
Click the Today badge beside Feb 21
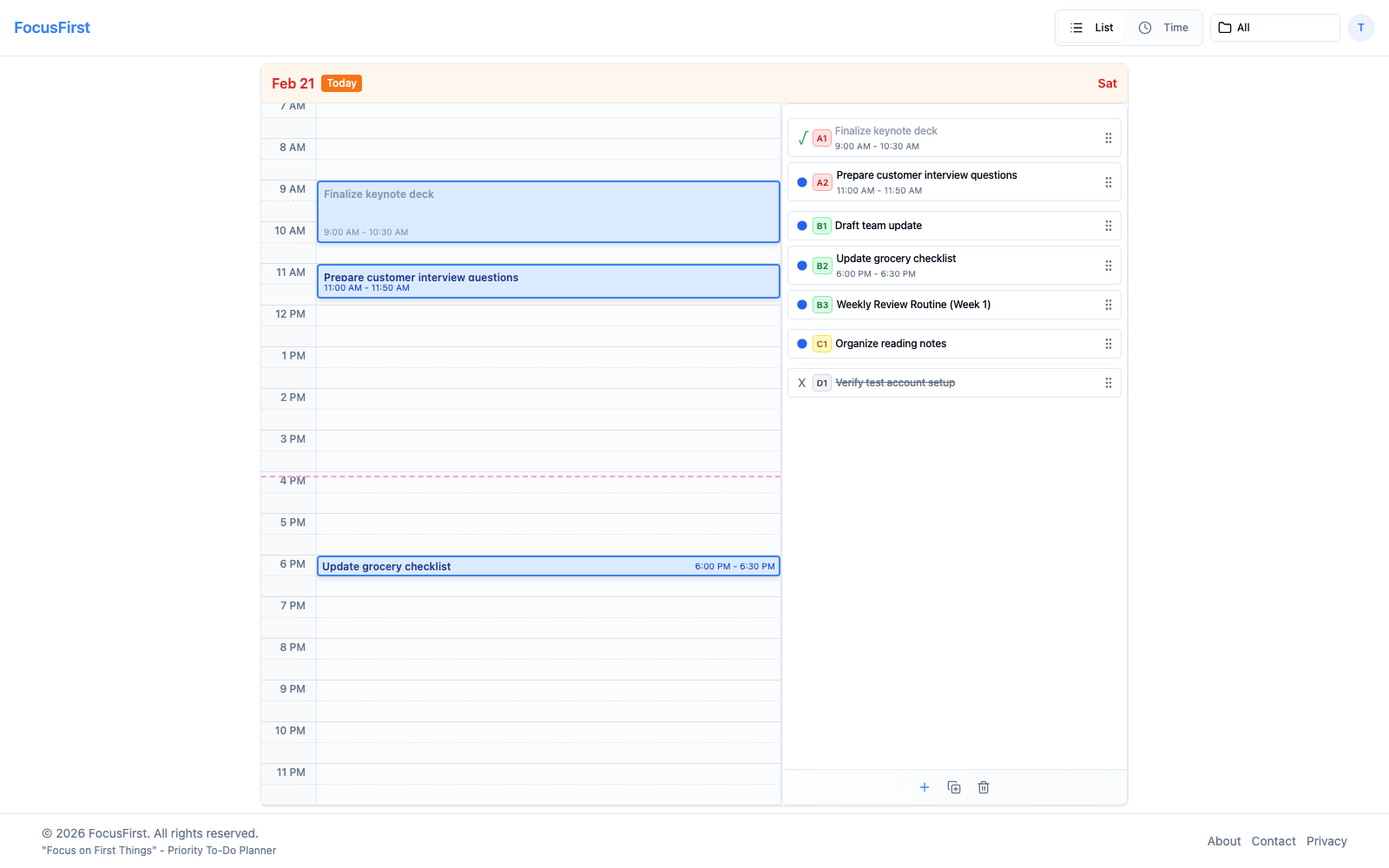pos(341,83)
